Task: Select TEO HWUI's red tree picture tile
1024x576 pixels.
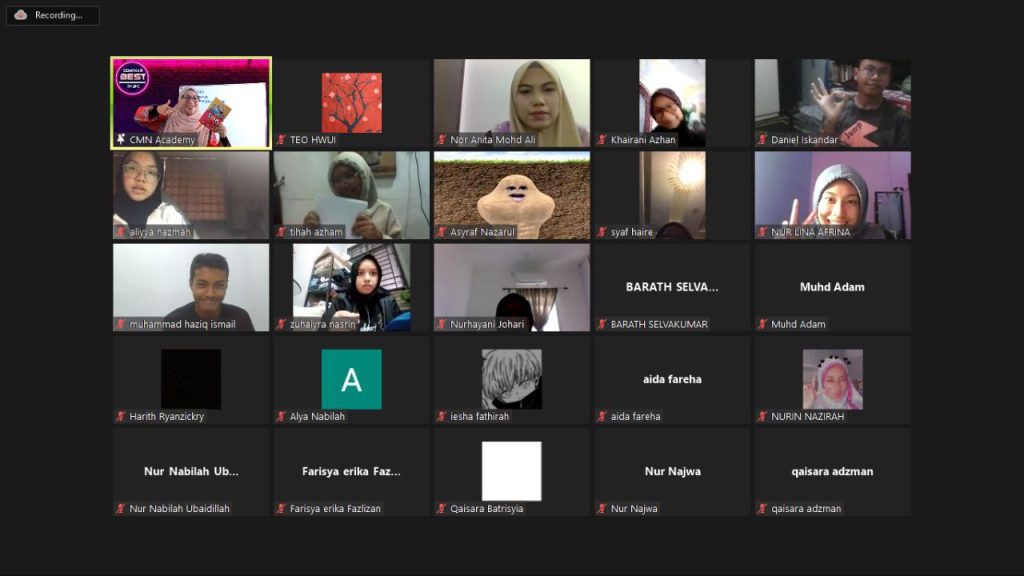Action: pos(351,102)
